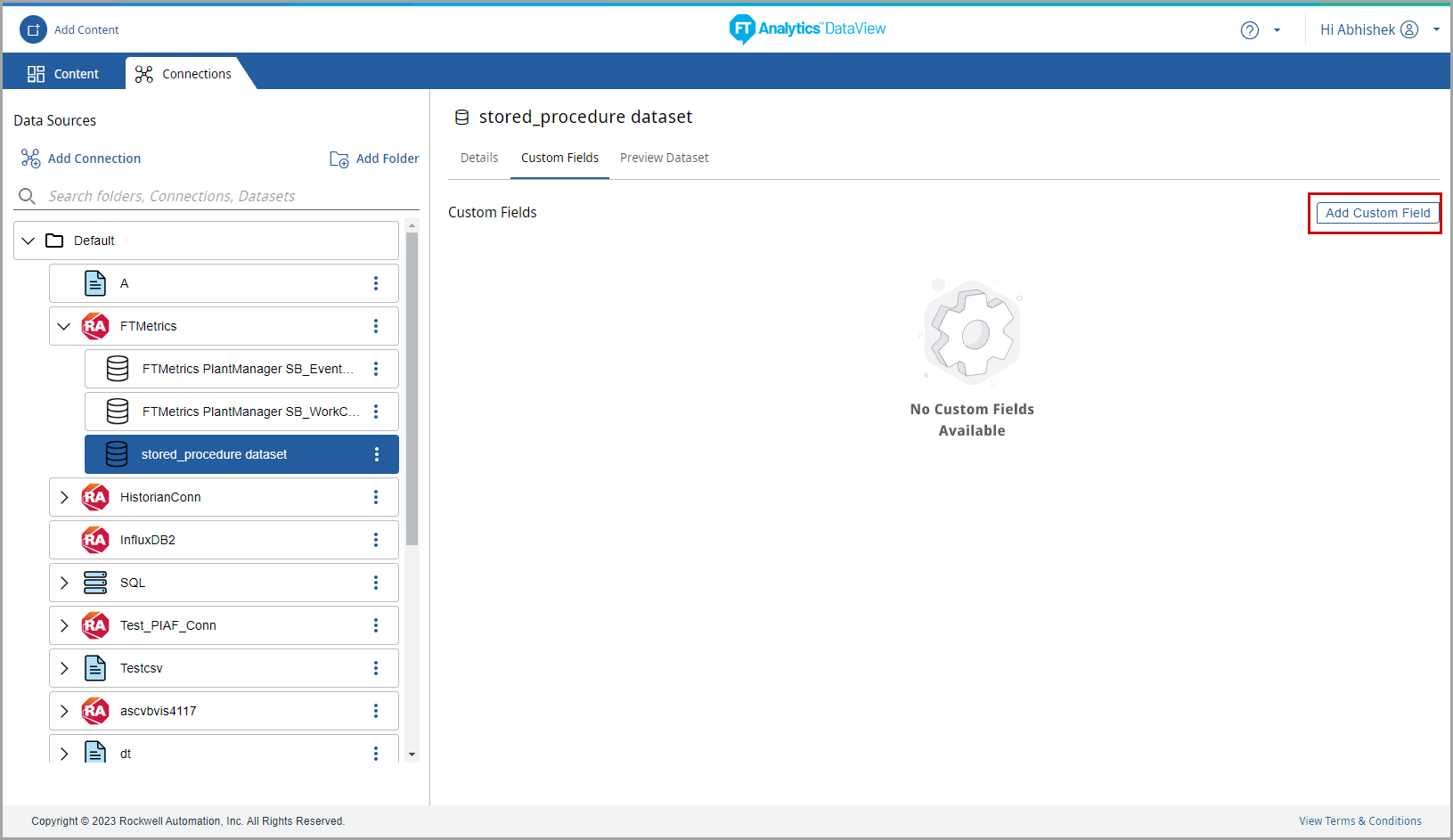Open the Preview Dataset tab

pyautogui.click(x=664, y=158)
